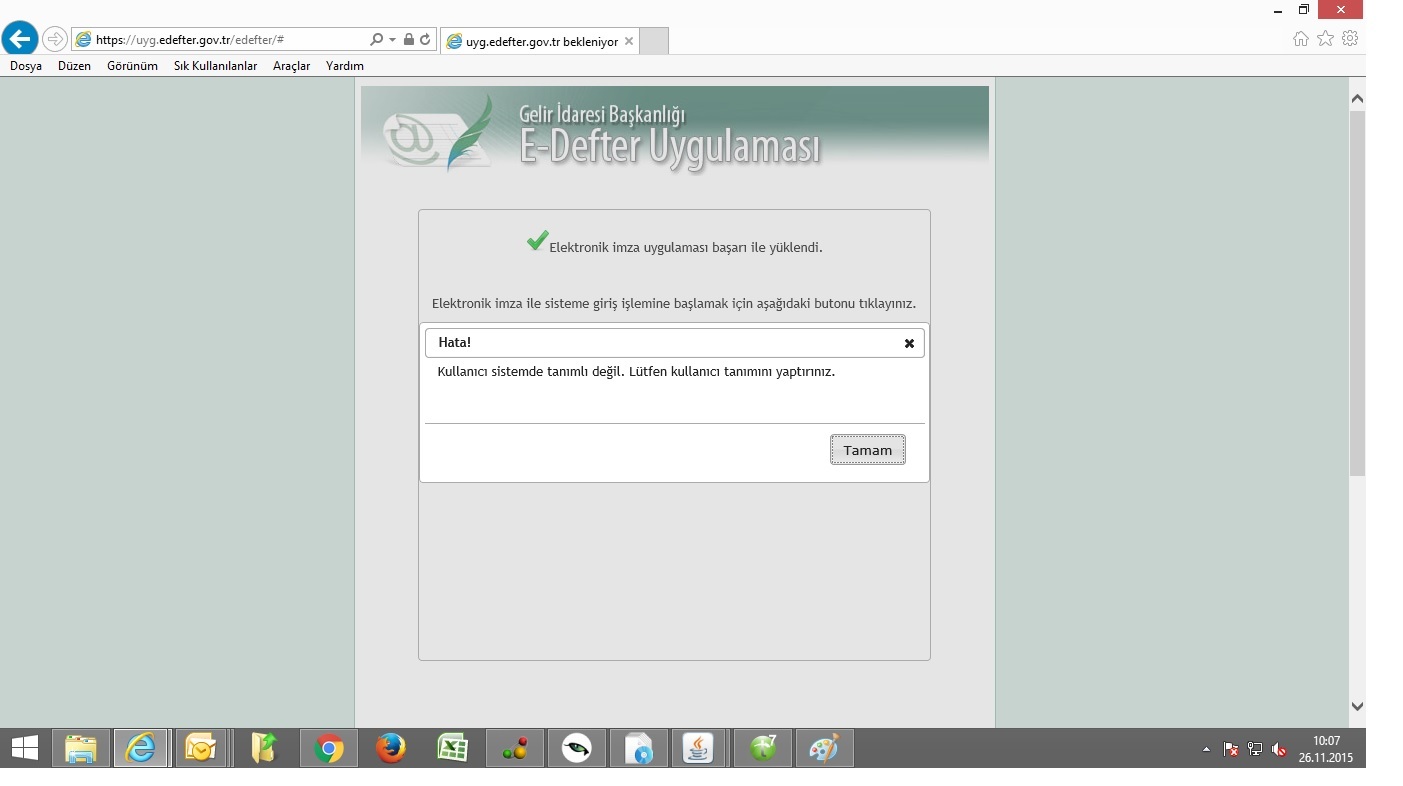Launch Firefox from the taskbar
This screenshot has width=1403, height=786.
coord(390,748)
